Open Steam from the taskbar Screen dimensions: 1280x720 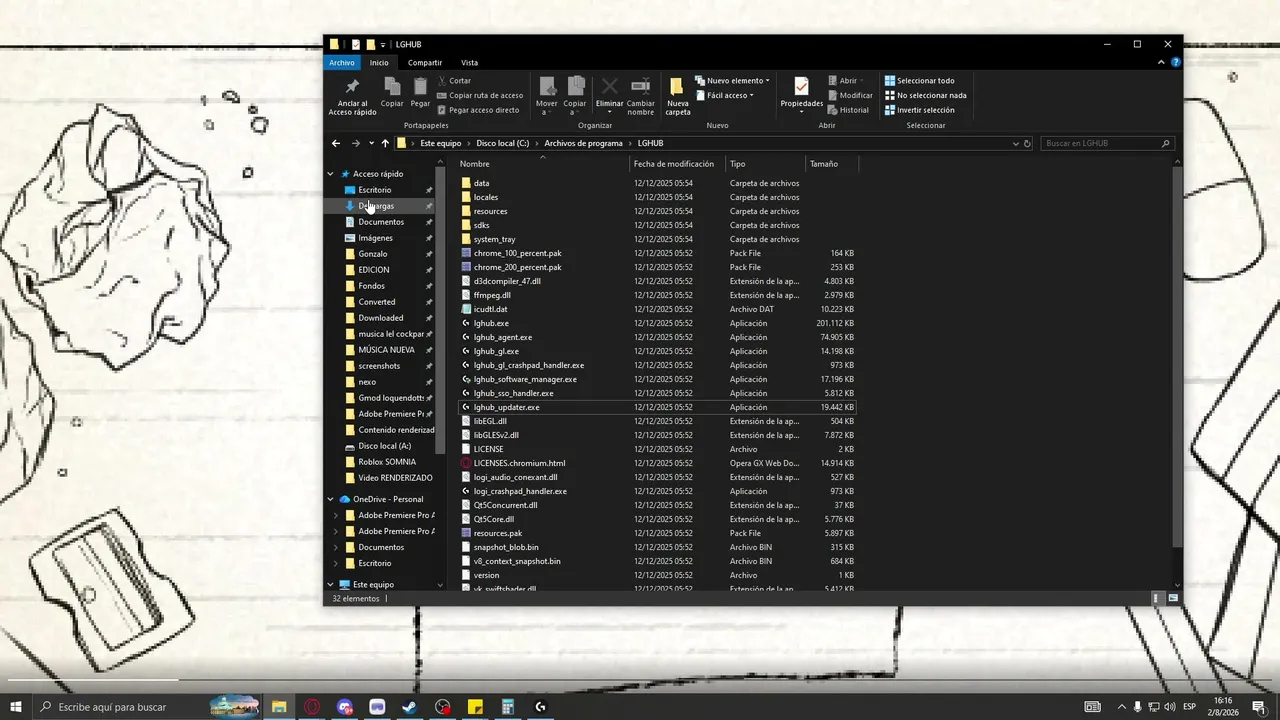(409, 707)
